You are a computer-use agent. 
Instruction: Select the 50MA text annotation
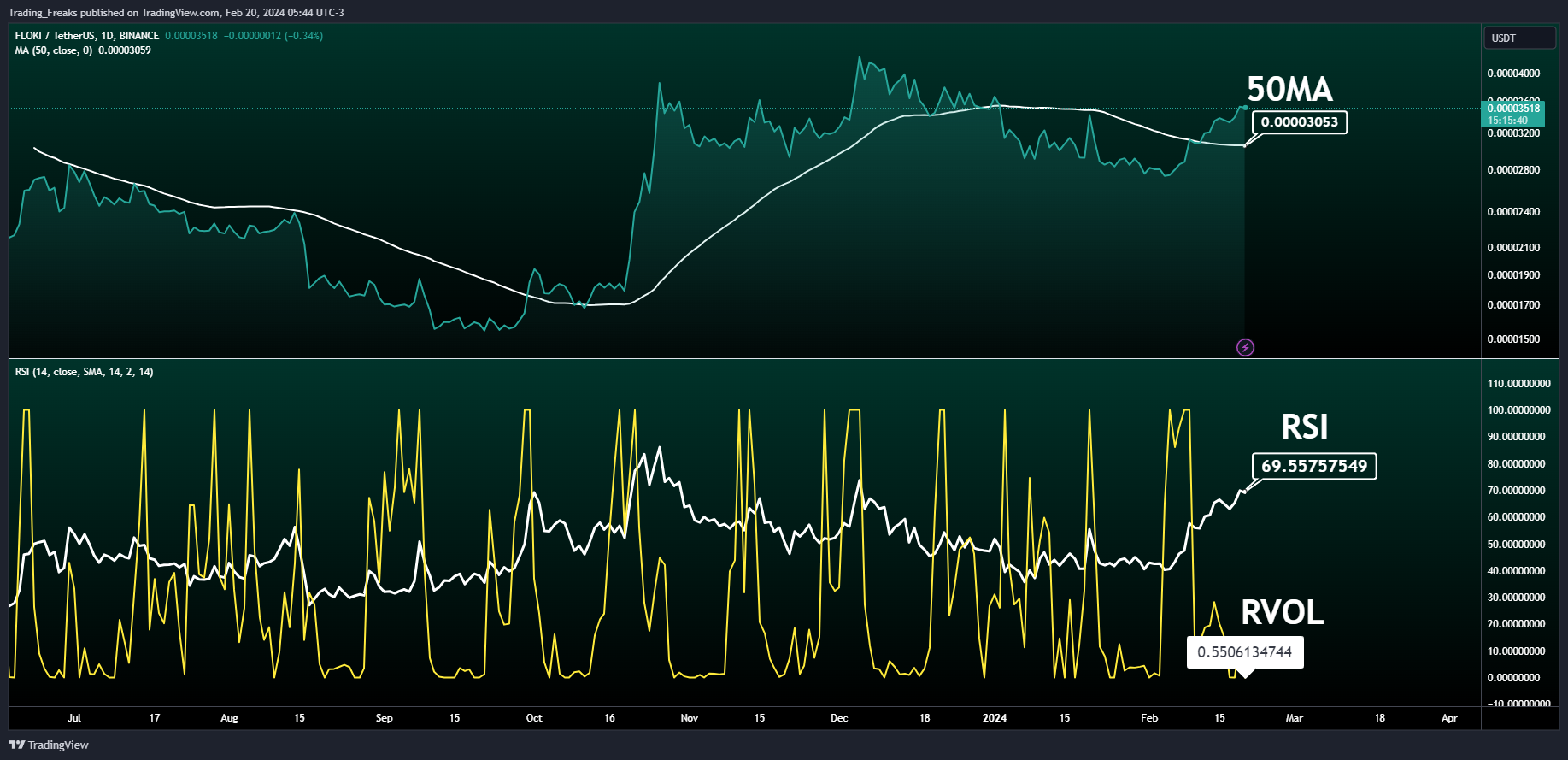coord(1289,89)
